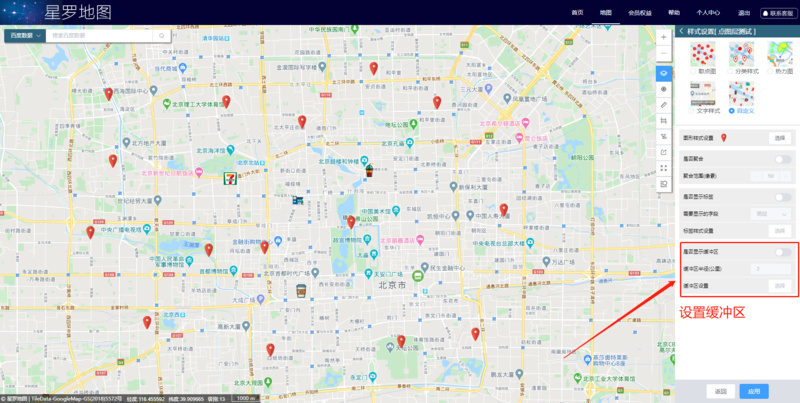800x403 pixels.
Task: Open the 地图 nav item
Action: click(606, 13)
